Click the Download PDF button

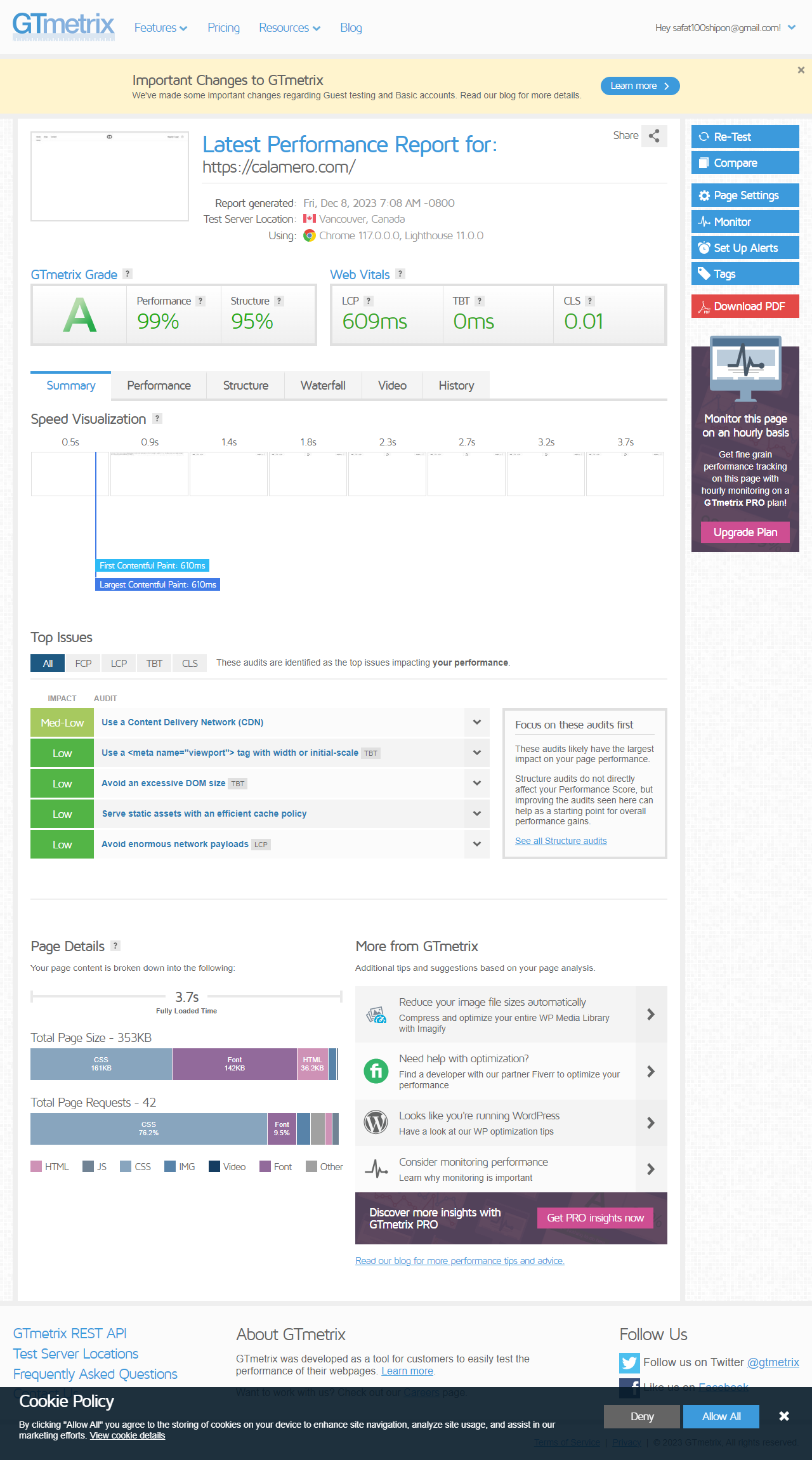[x=745, y=306]
